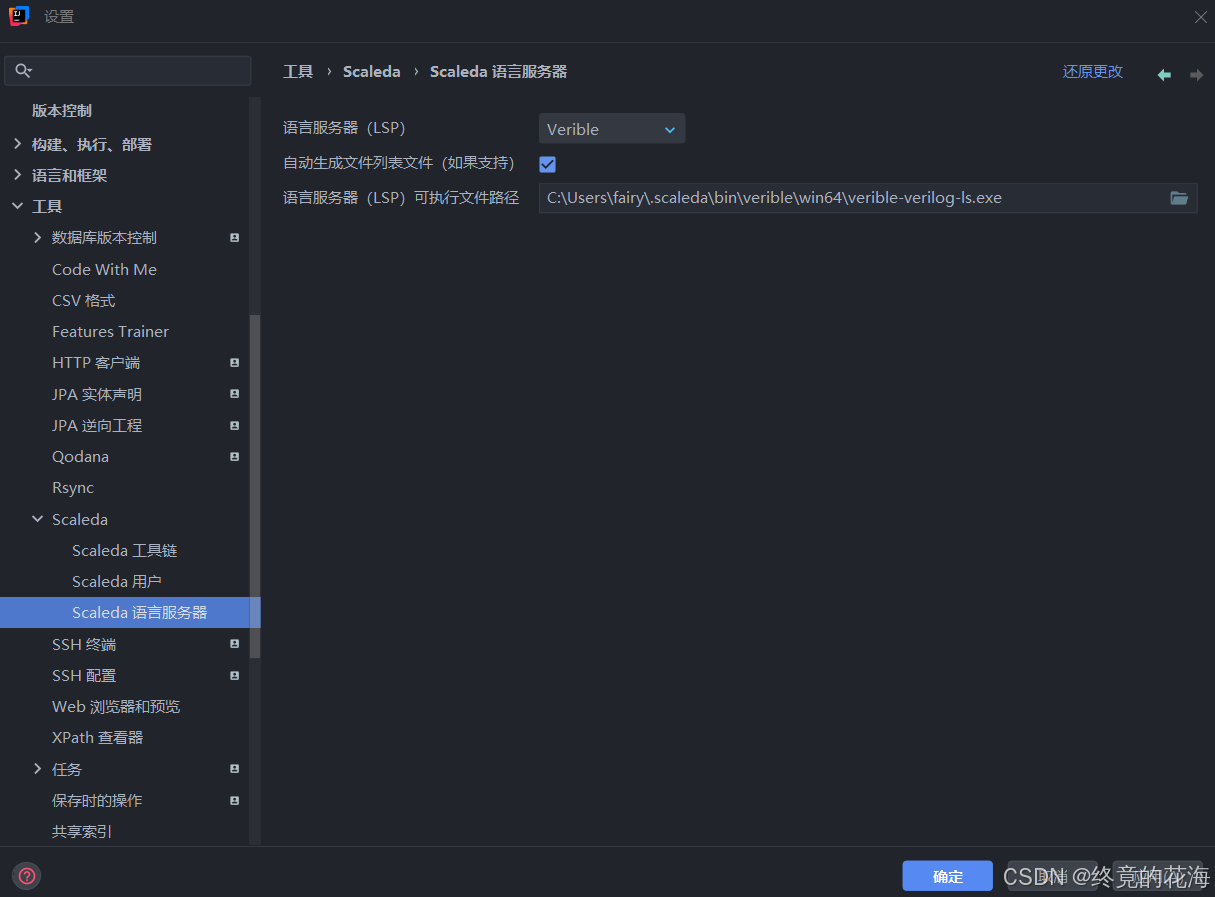
Task: Click the IntelliJ IDEA logo icon
Action: pos(19,16)
